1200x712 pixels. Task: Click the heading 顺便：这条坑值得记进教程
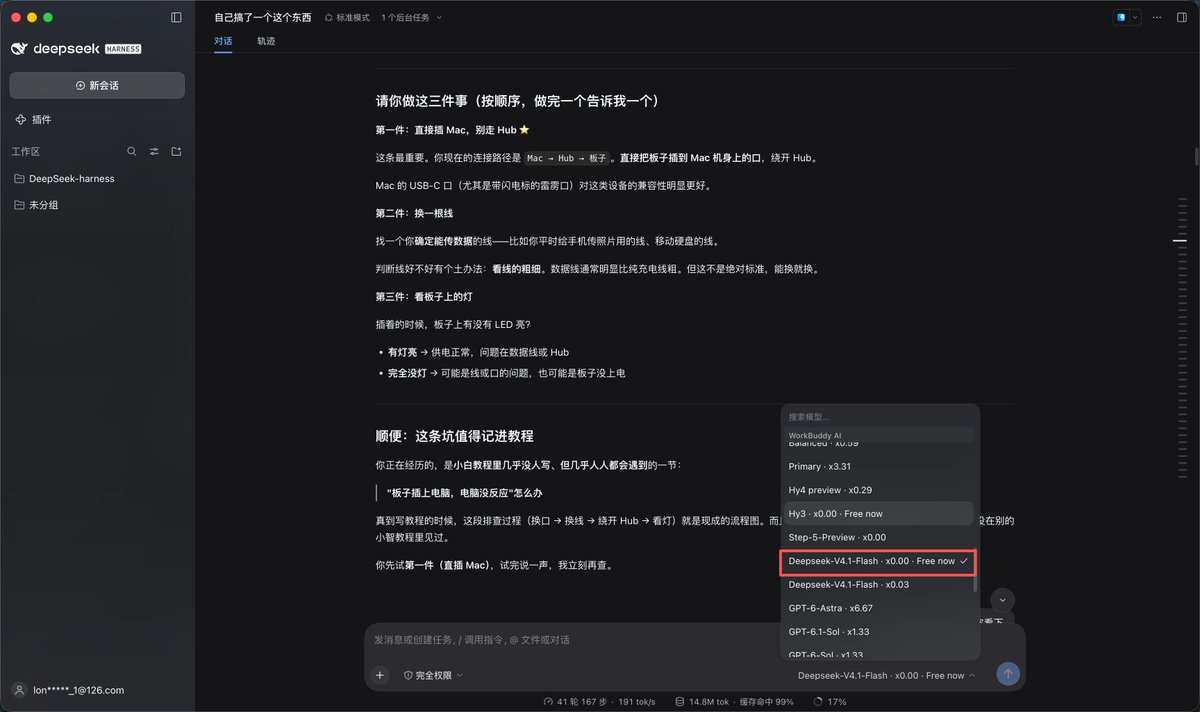pyautogui.click(x=454, y=436)
